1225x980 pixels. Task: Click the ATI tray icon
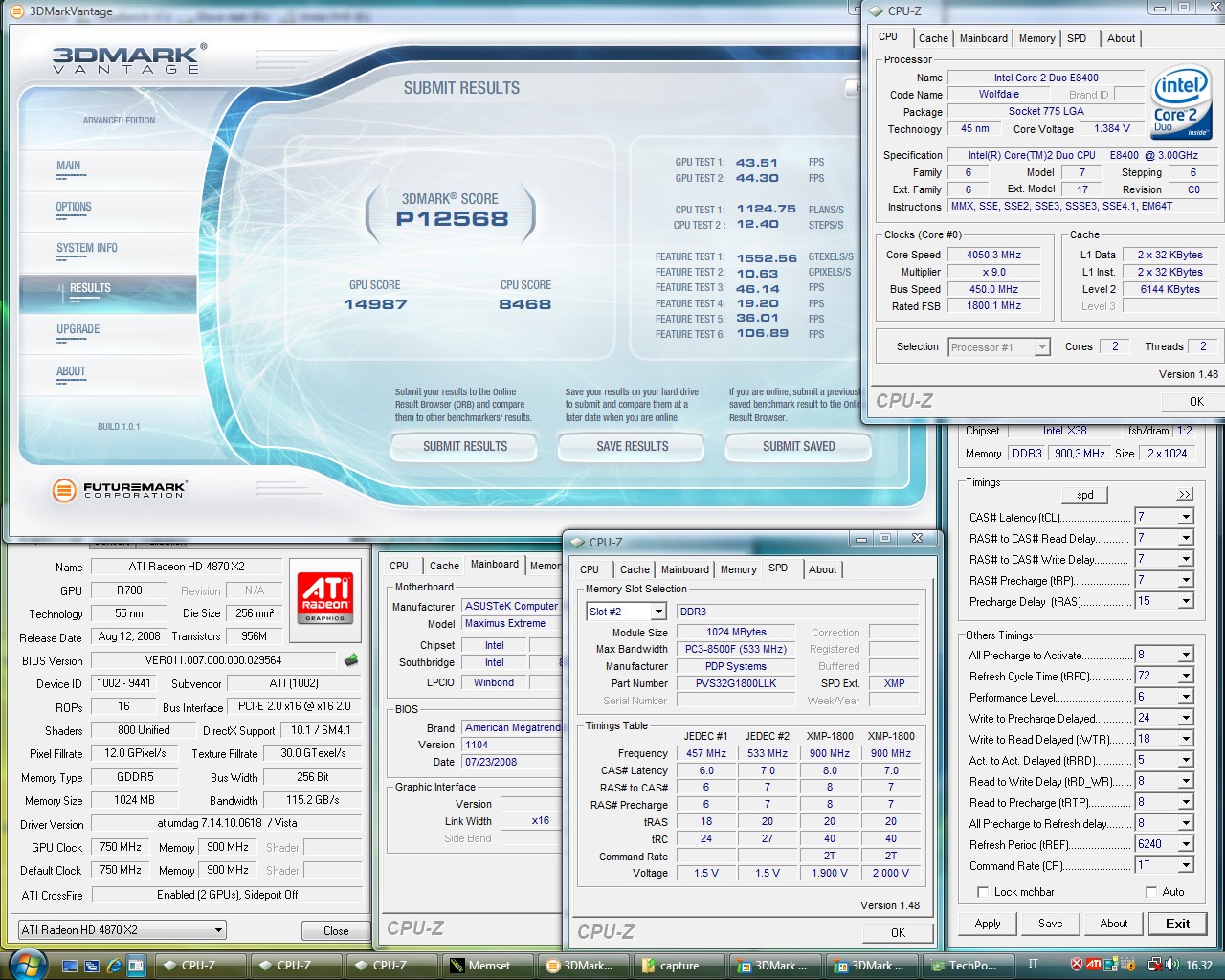point(1093,965)
